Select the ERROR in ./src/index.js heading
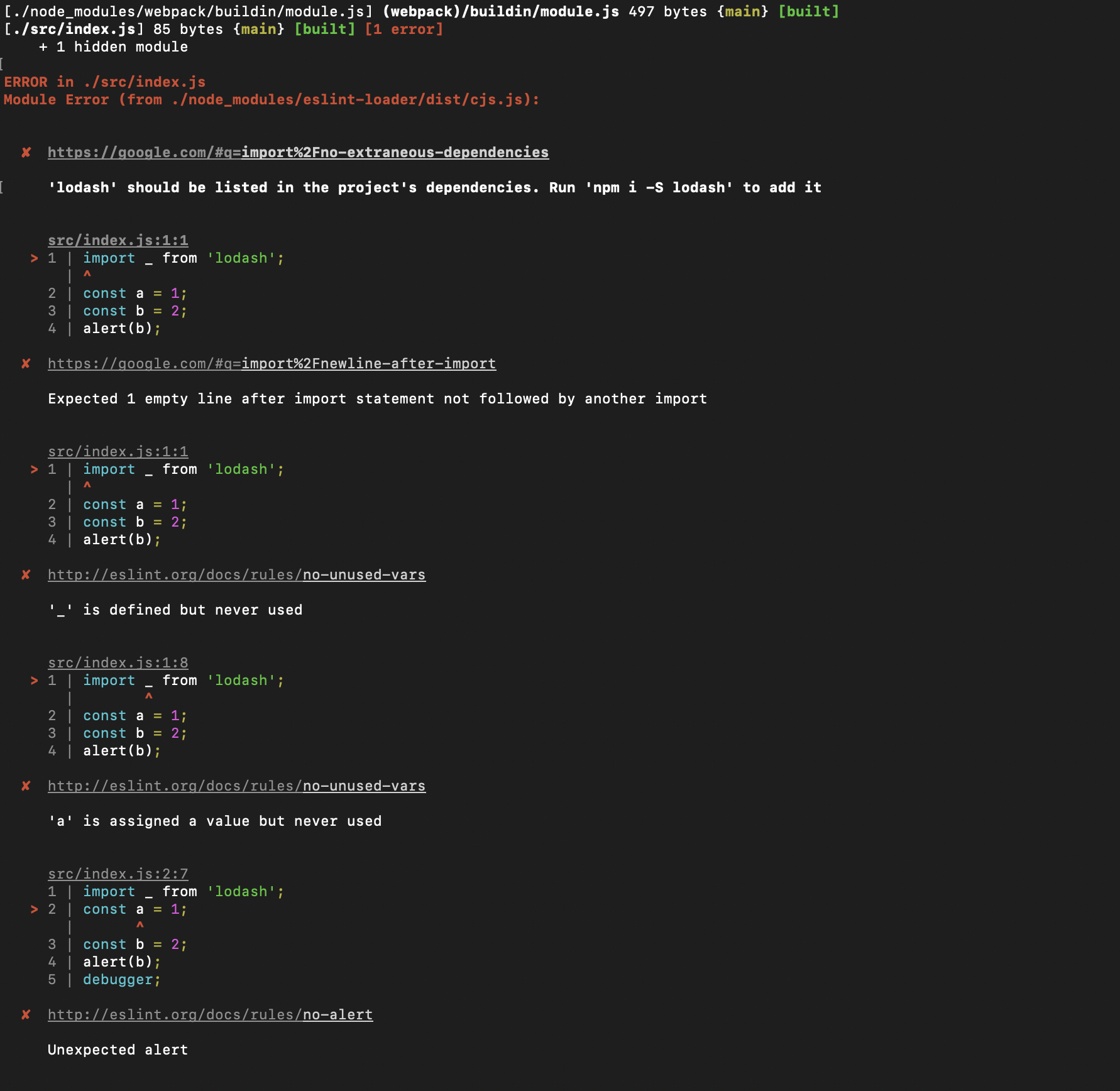The image size is (1120, 1091). pos(104,82)
